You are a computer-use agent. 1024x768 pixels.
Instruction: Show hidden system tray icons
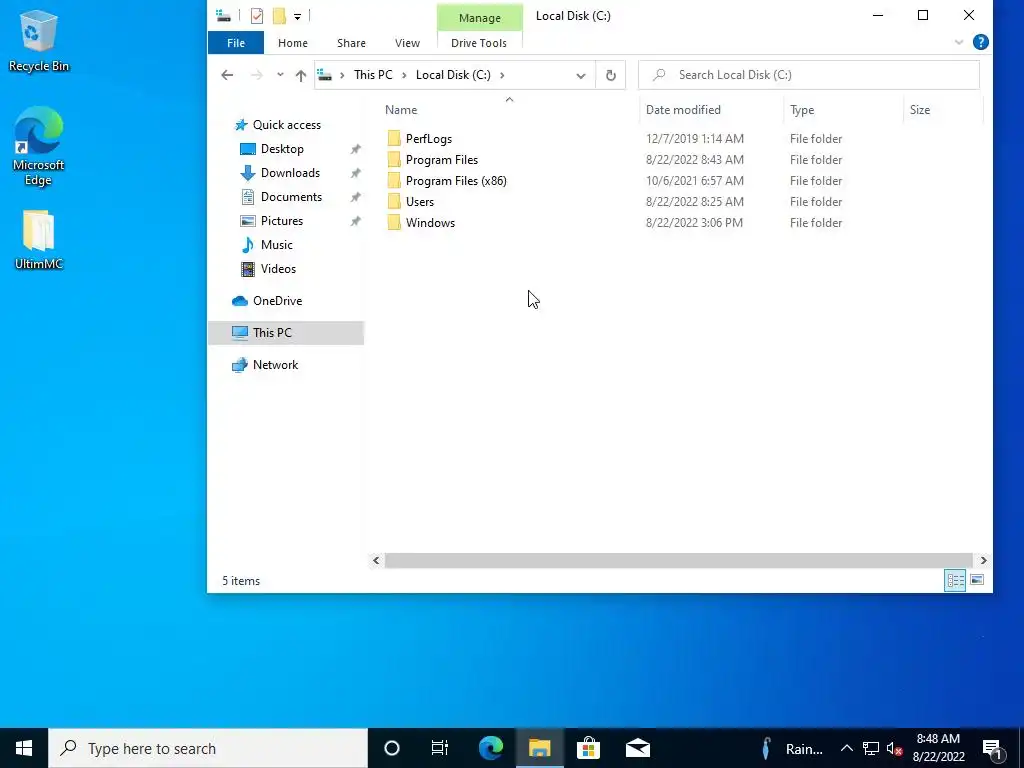pyautogui.click(x=846, y=748)
